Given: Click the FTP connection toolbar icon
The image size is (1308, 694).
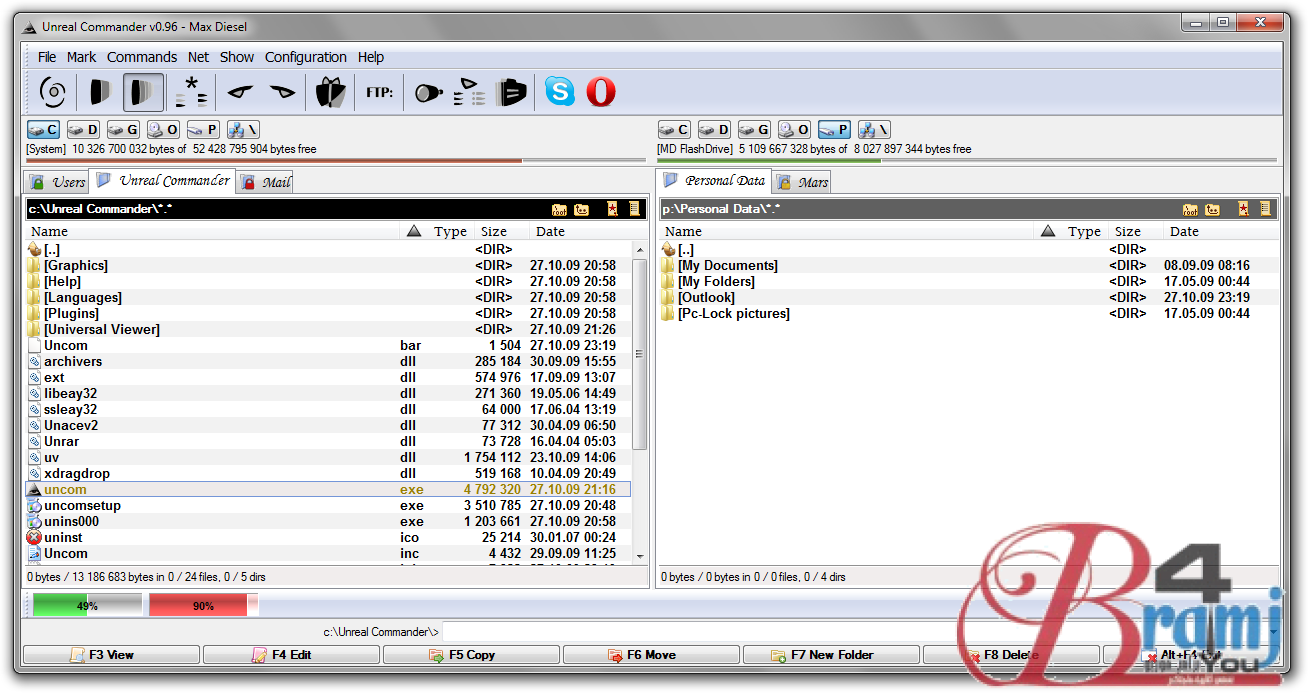Looking at the screenshot, I should click(379, 93).
